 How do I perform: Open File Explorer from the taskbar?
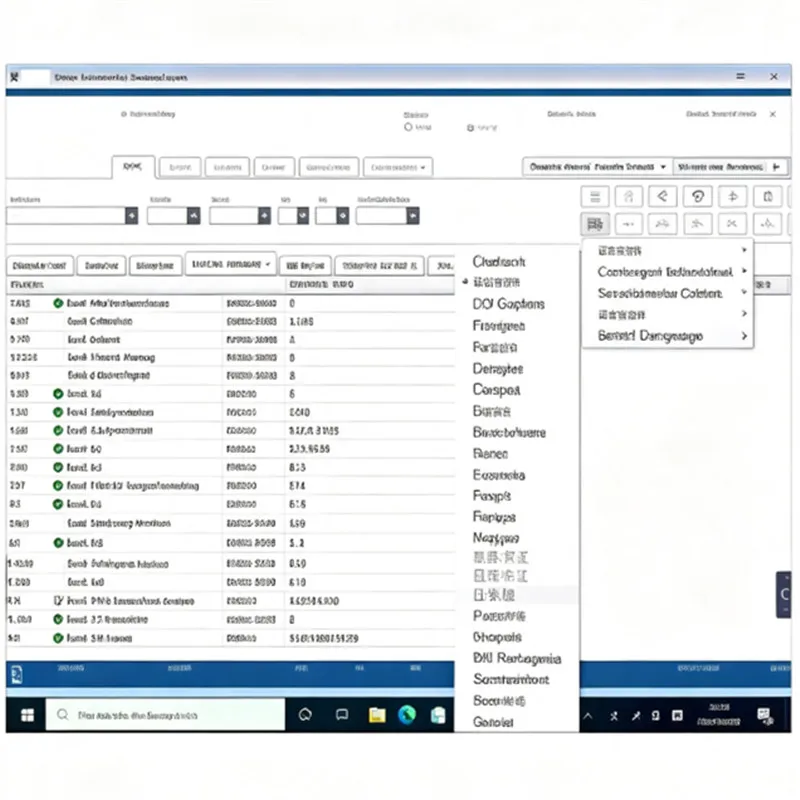point(377,715)
